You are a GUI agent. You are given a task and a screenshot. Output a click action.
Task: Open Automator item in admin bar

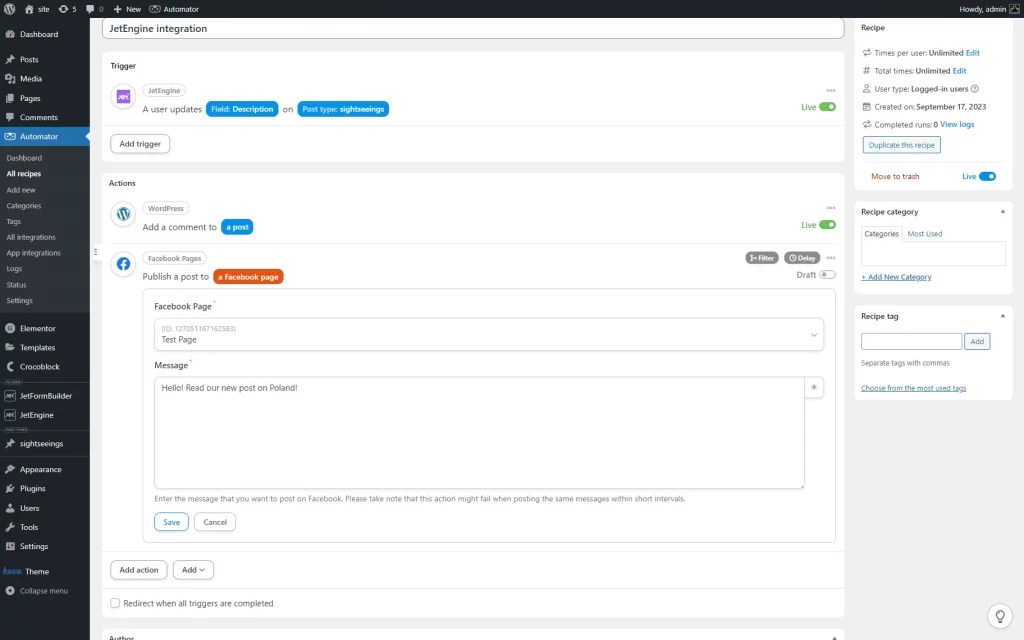pos(174,9)
